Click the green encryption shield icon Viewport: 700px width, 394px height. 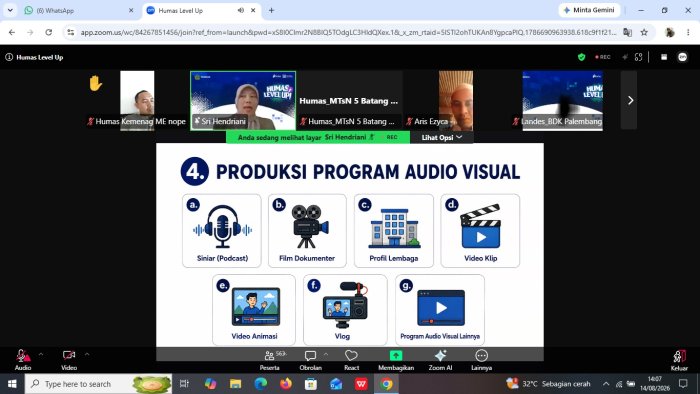click(581, 57)
